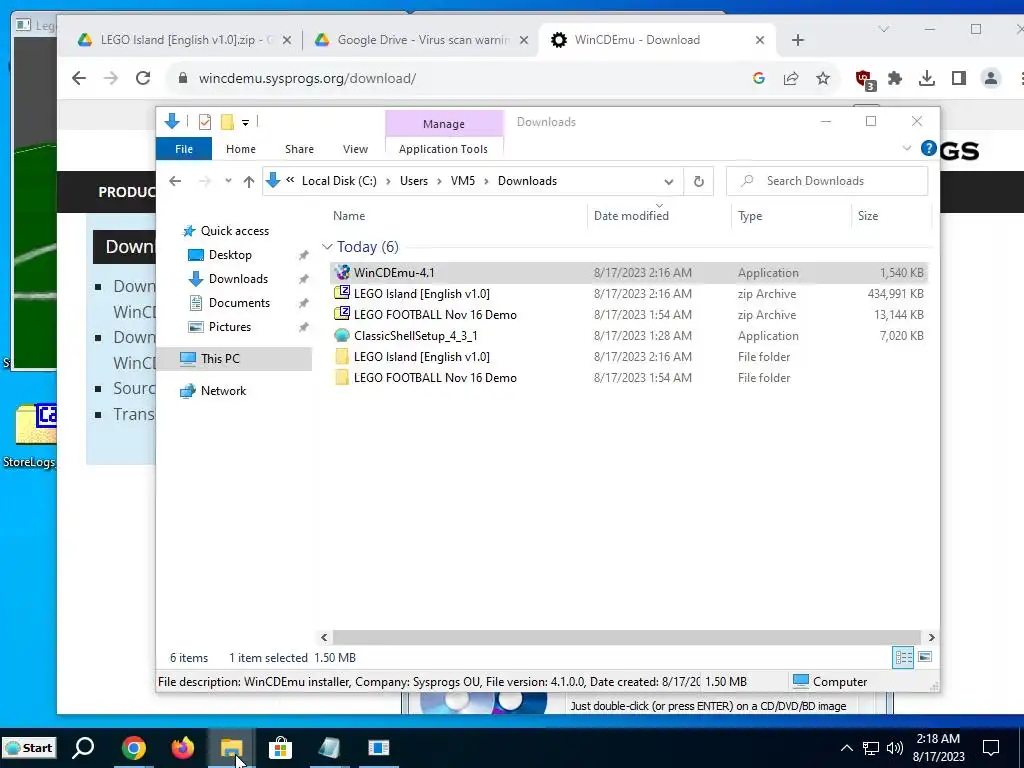Open the Home ribbon tab
1024x768 pixels.
pyautogui.click(x=241, y=149)
